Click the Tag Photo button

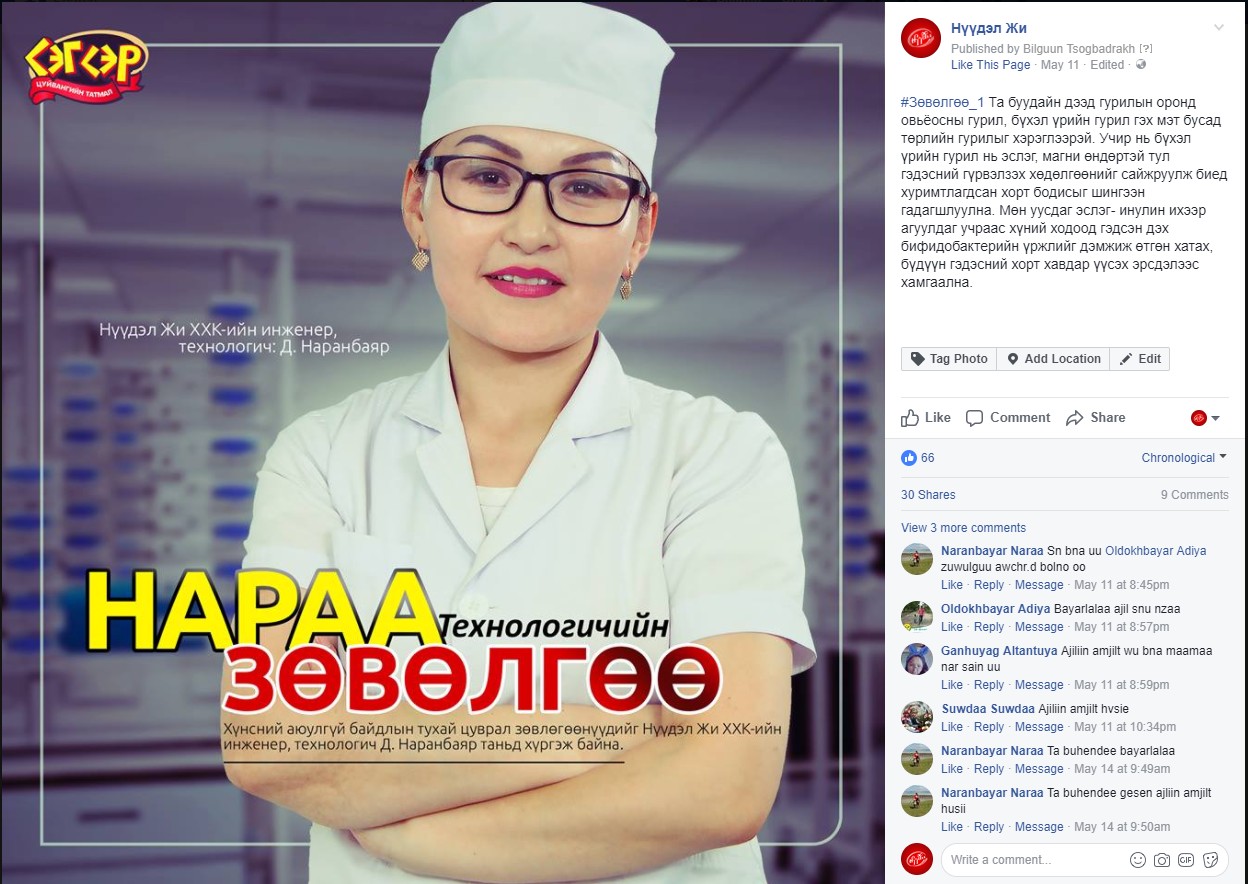949,359
